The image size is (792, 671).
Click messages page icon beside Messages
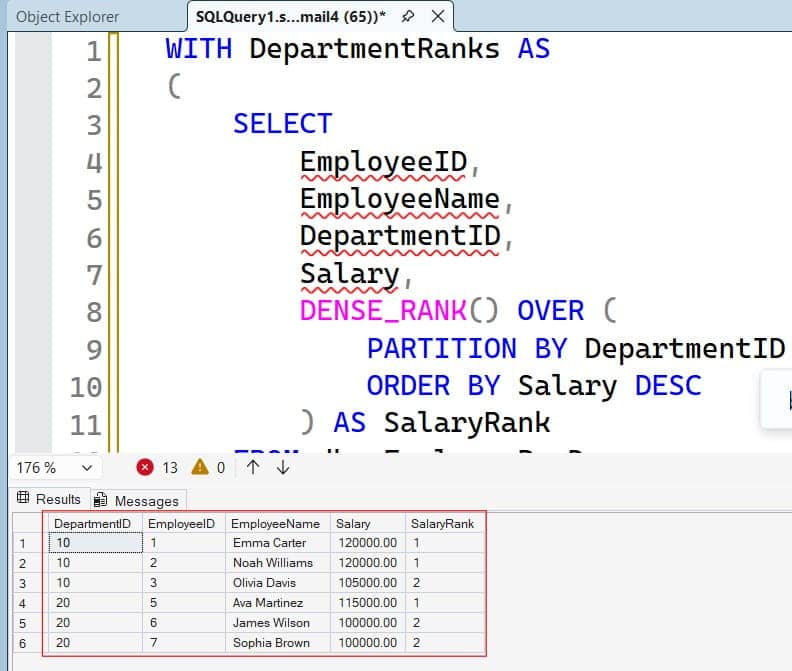[101, 499]
